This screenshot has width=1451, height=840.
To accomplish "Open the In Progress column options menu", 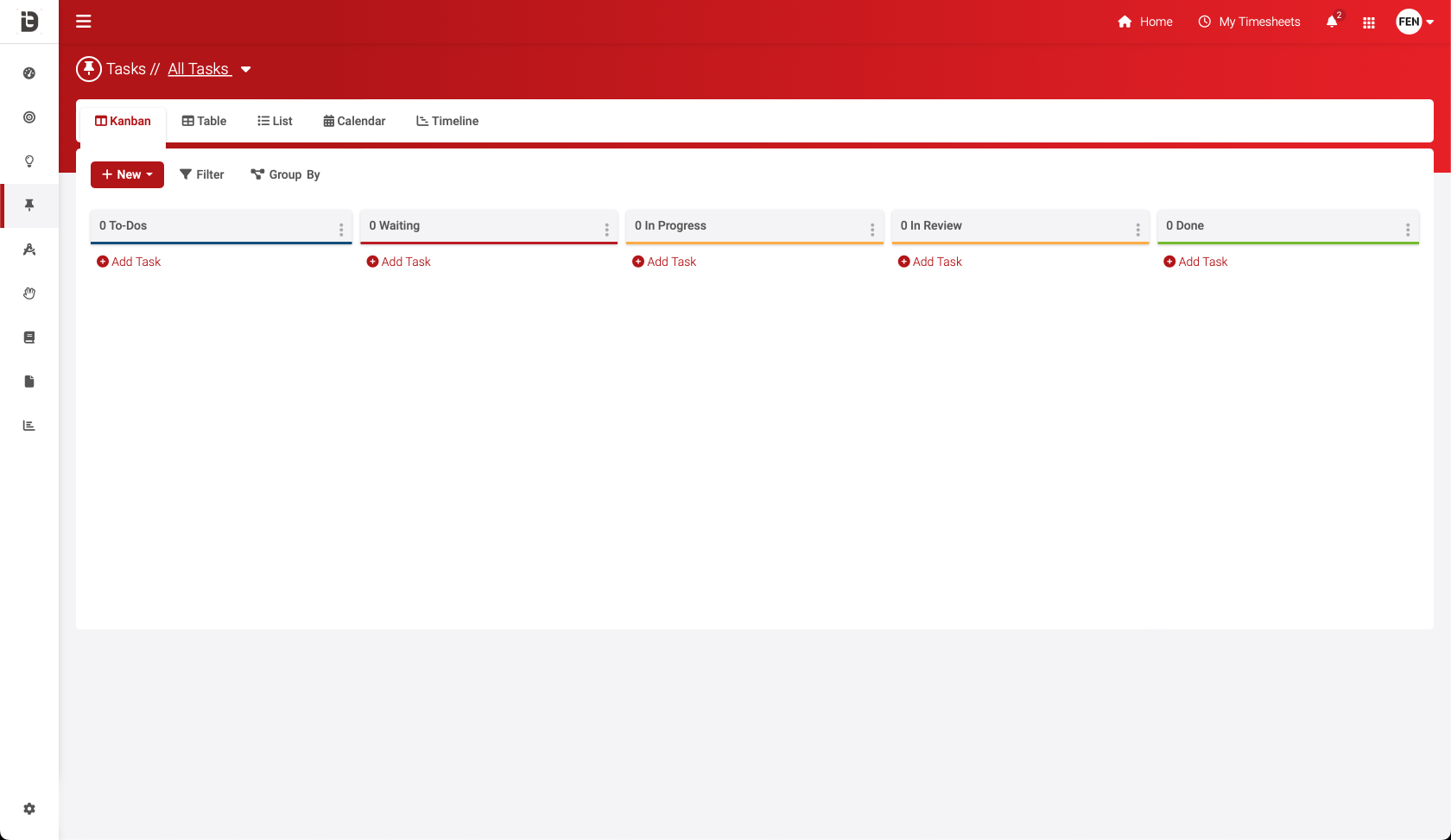I will pyautogui.click(x=872, y=230).
